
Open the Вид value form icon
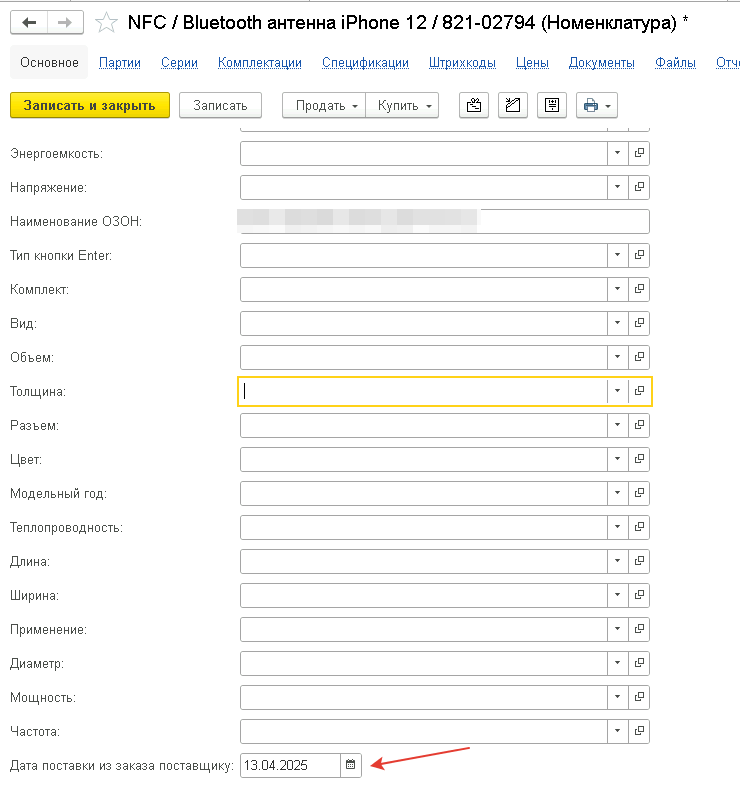click(639, 323)
